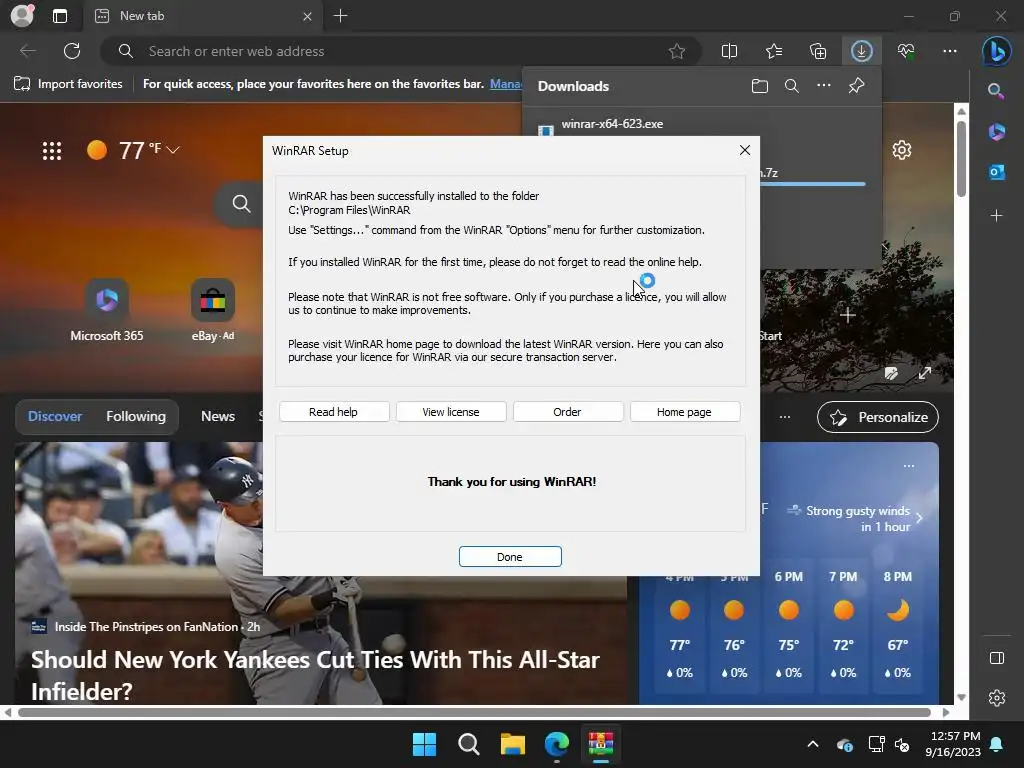Open the News feed tab
The width and height of the screenshot is (1024, 768).
click(218, 417)
